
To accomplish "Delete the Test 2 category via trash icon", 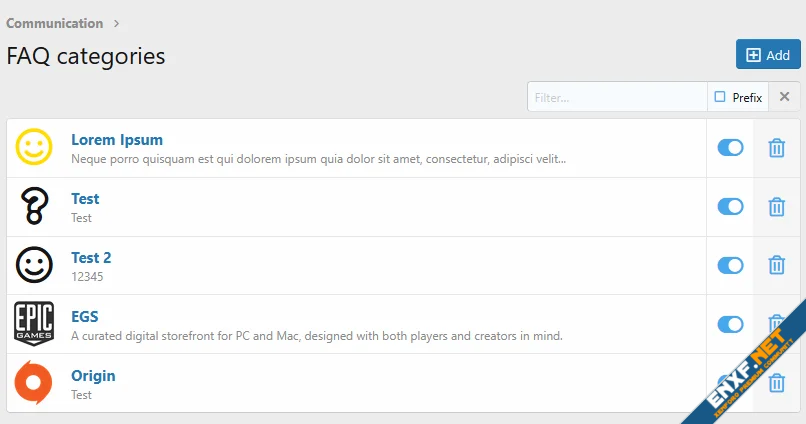I will click(x=776, y=266).
